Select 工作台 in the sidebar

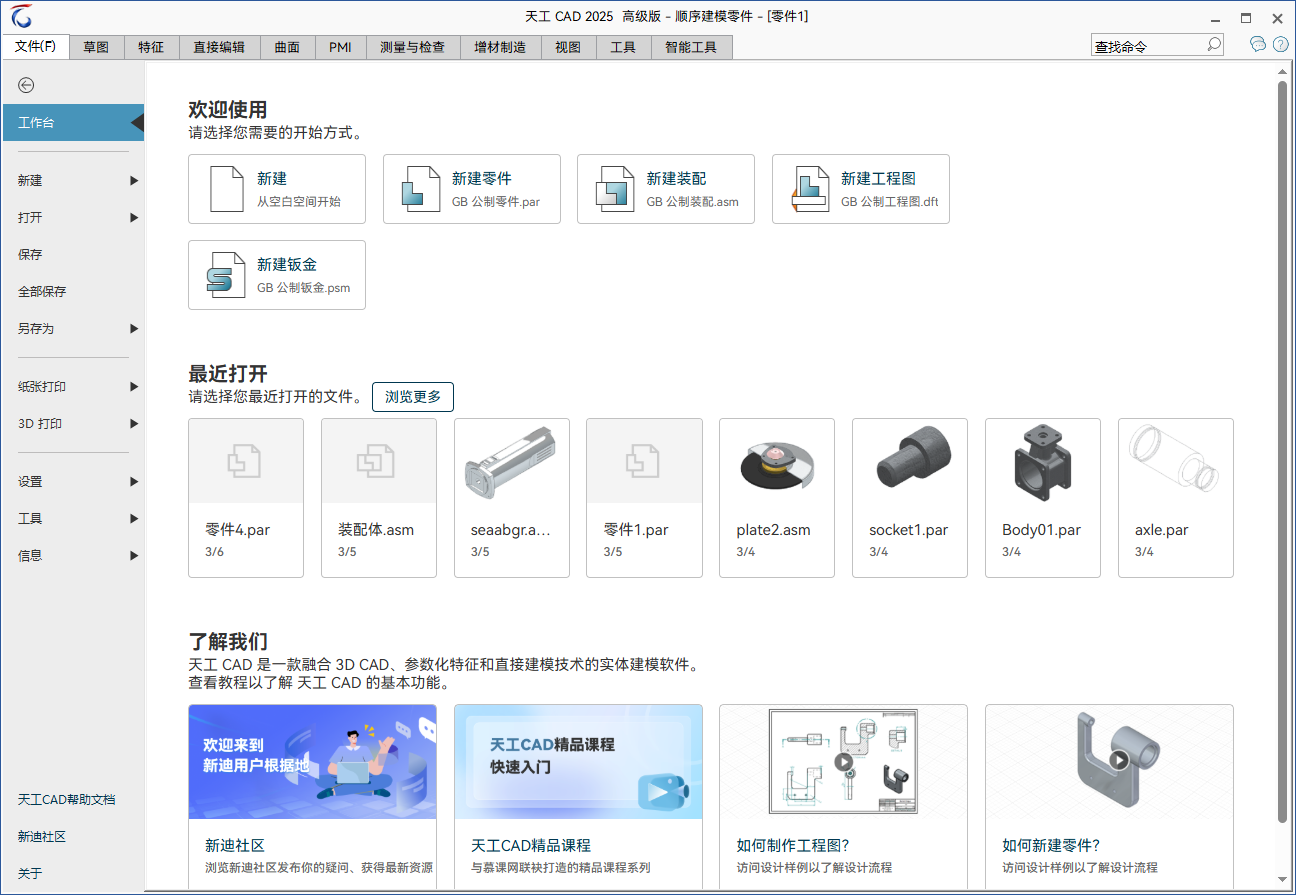[x=73, y=123]
